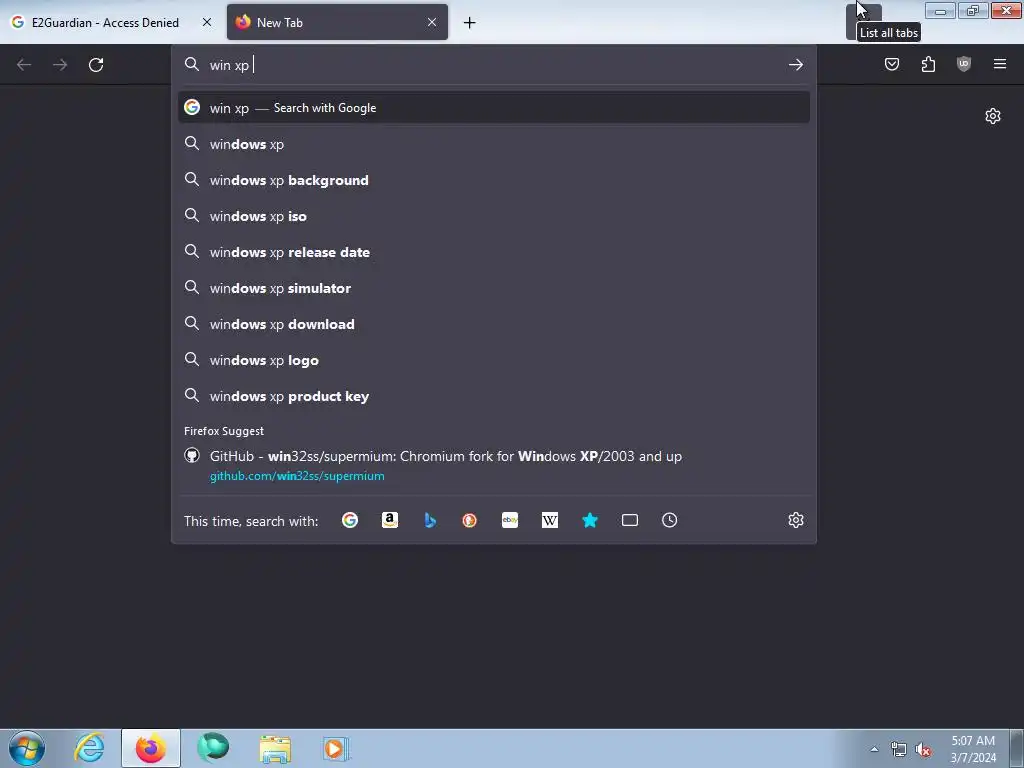Open the uBlock Origin shield icon

(964, 64)
